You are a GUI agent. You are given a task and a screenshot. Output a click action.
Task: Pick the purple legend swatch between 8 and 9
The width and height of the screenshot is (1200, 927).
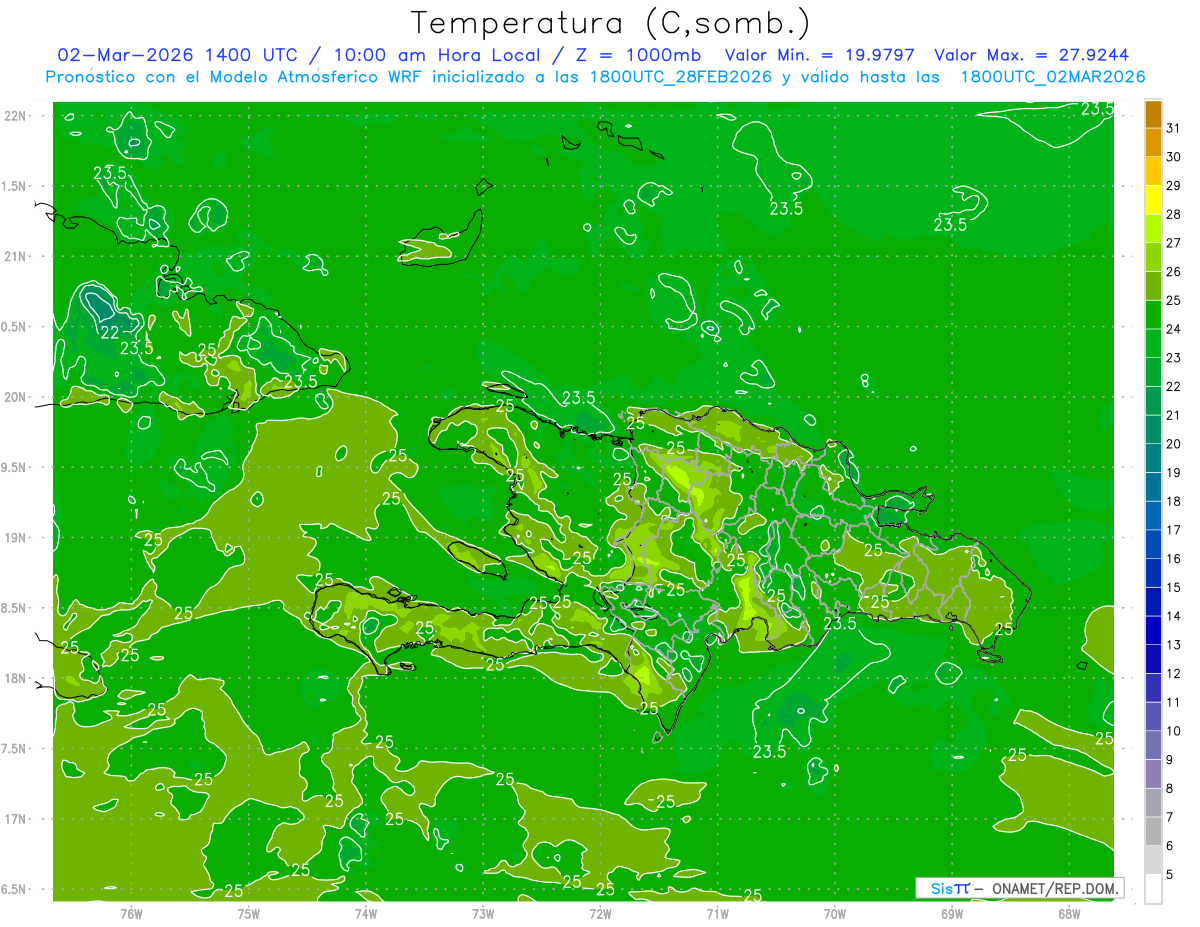tap(1153, 774)
